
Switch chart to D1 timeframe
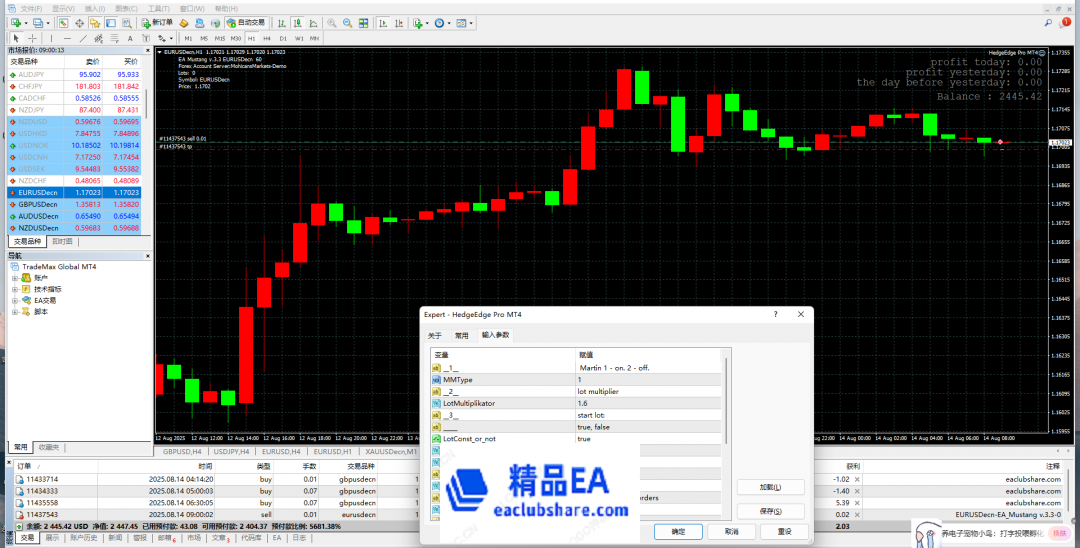click(283, 38)
